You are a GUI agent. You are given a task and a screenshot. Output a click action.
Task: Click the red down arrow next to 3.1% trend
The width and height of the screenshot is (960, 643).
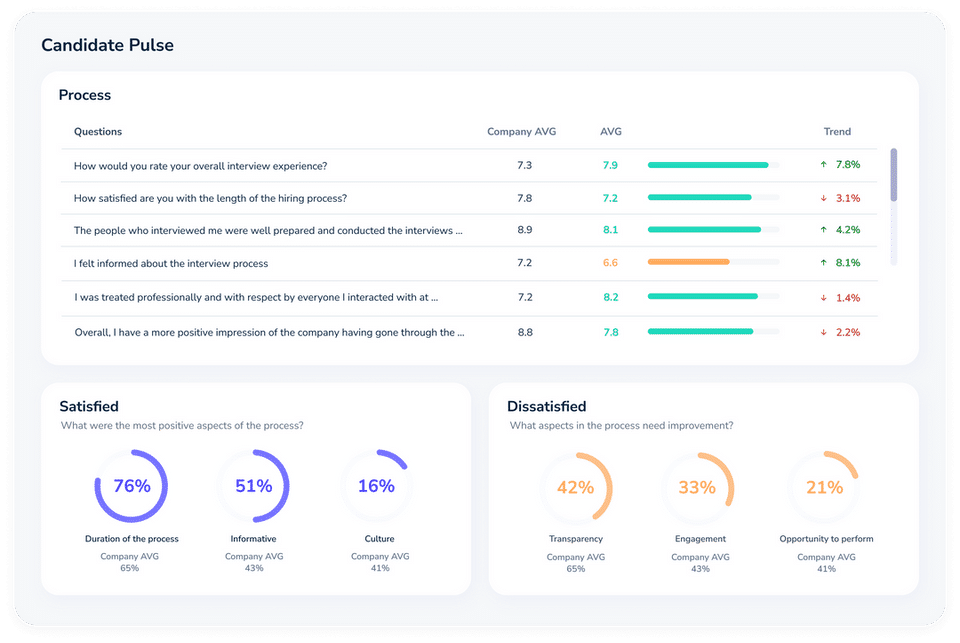(x=823, y=198)
